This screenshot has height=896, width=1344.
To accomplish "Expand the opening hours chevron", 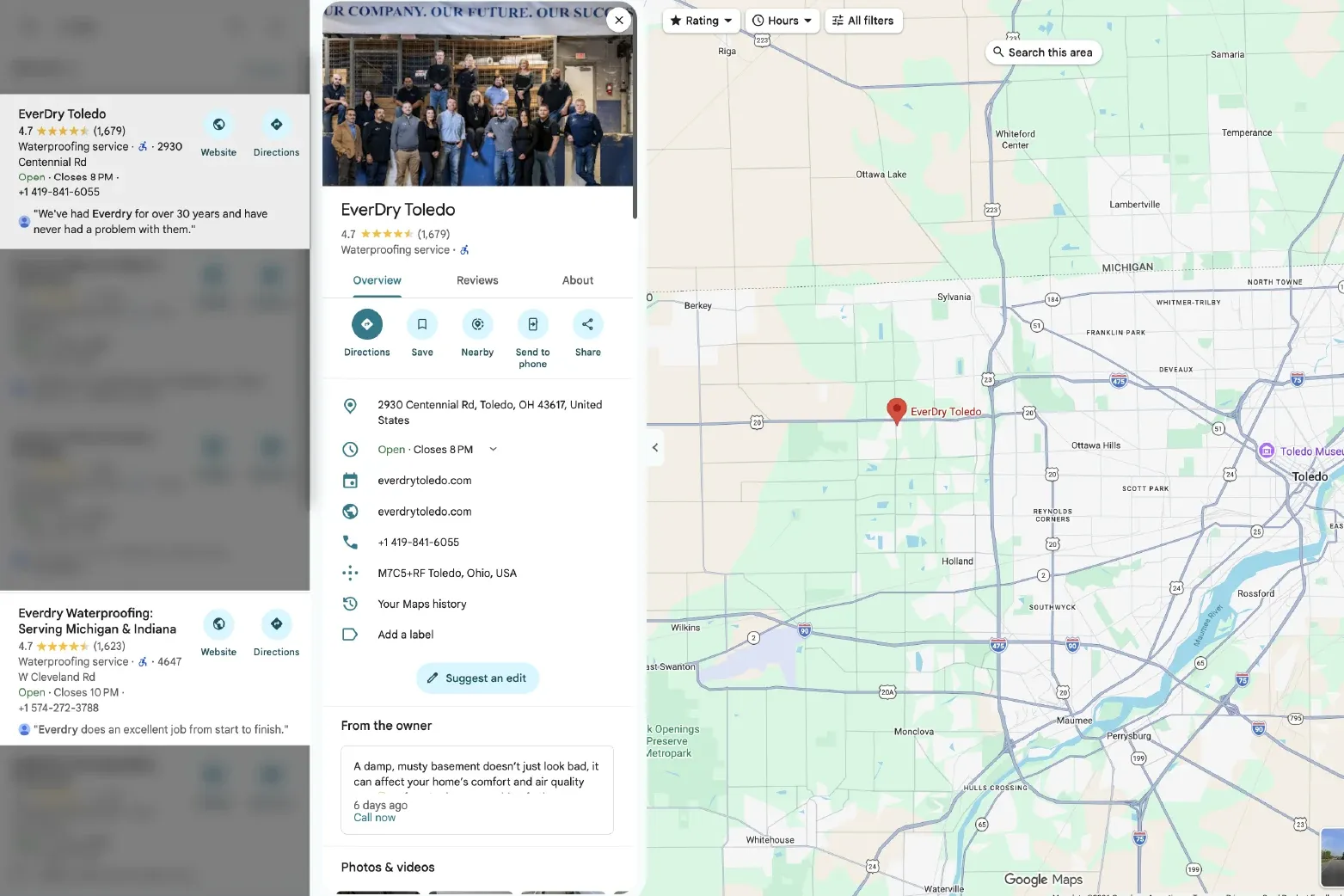I will (493, 449).
